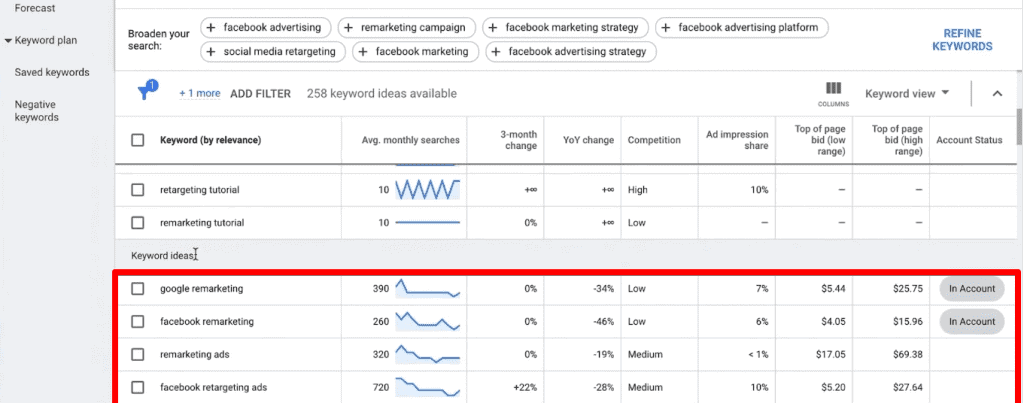The image size is (1024, 403).
Task: Open Saved keywords in sidebar
Action: point(52,73)
